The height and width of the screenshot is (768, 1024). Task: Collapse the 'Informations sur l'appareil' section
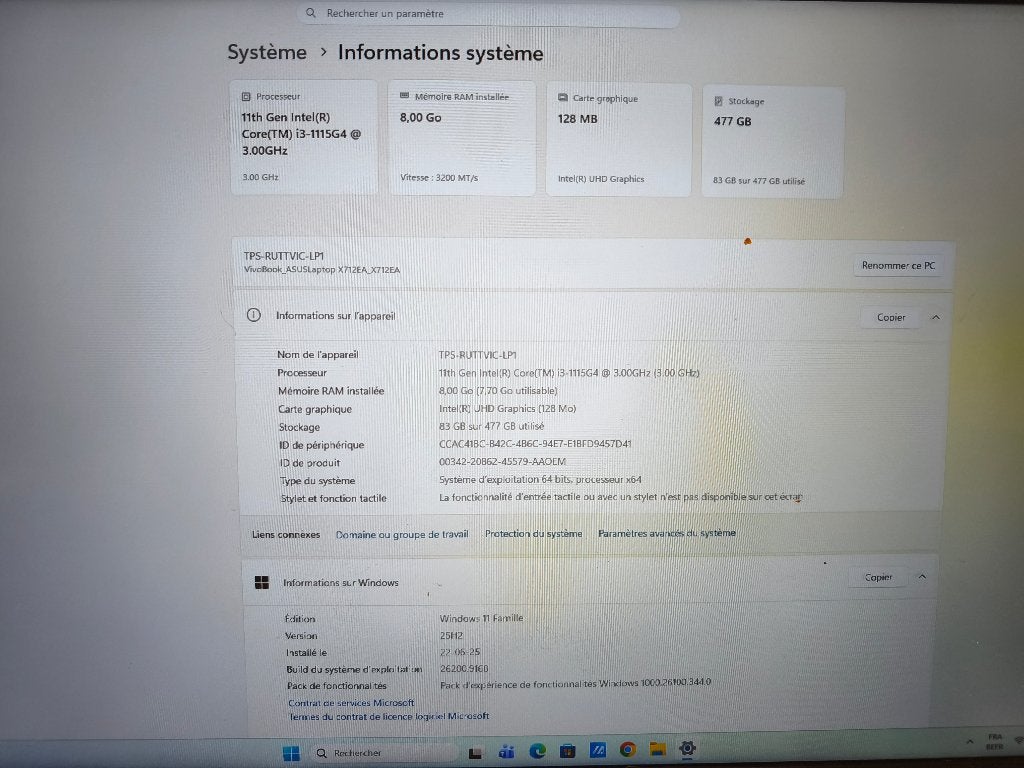click(x=935, y=317)
